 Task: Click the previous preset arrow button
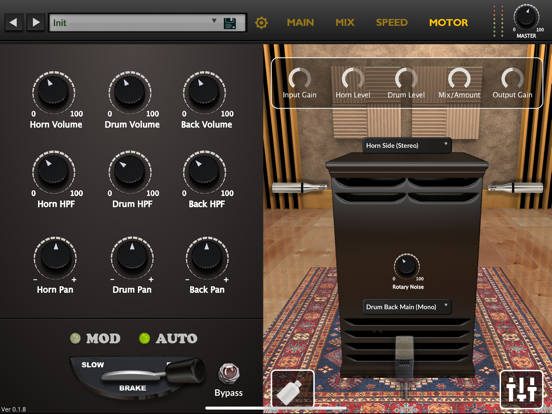[x=14, y=23]
